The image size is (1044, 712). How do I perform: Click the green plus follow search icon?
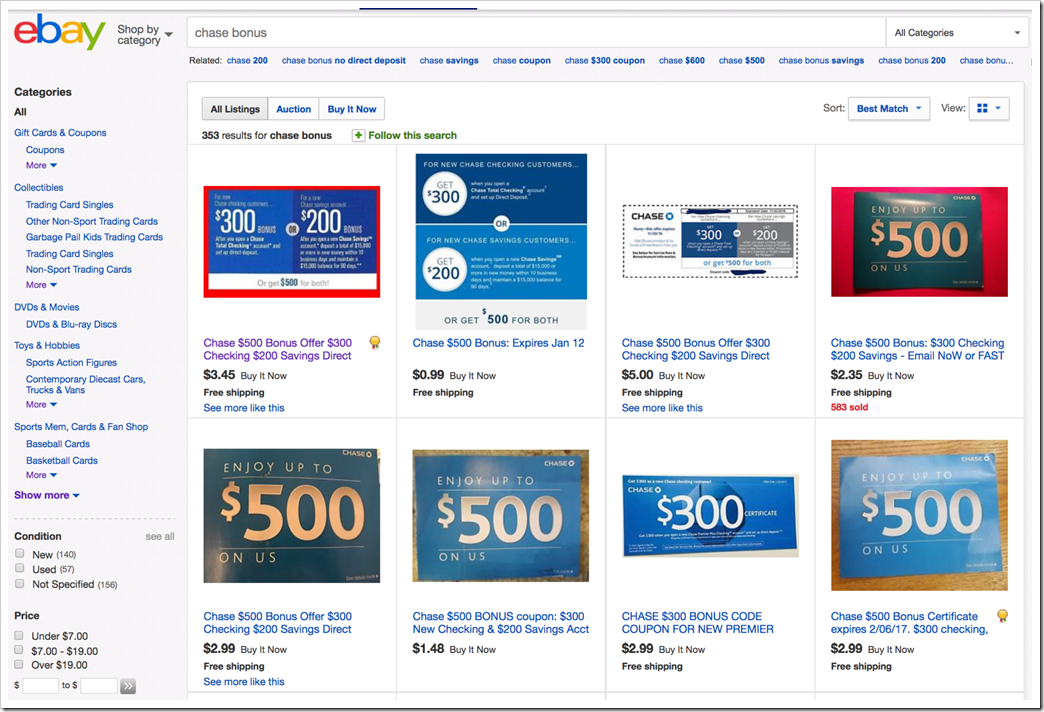358,135
